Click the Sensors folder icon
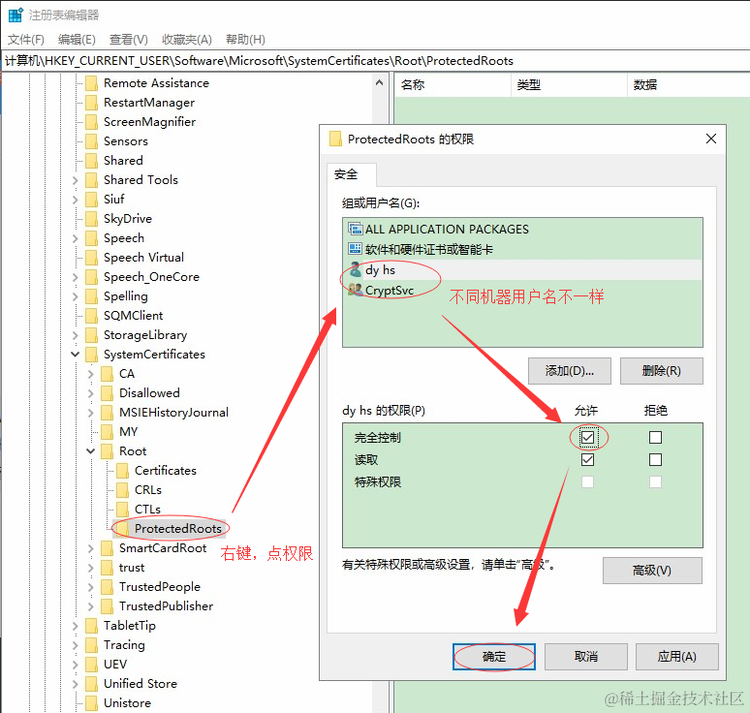Screen dimensions: 750x713 91,141
